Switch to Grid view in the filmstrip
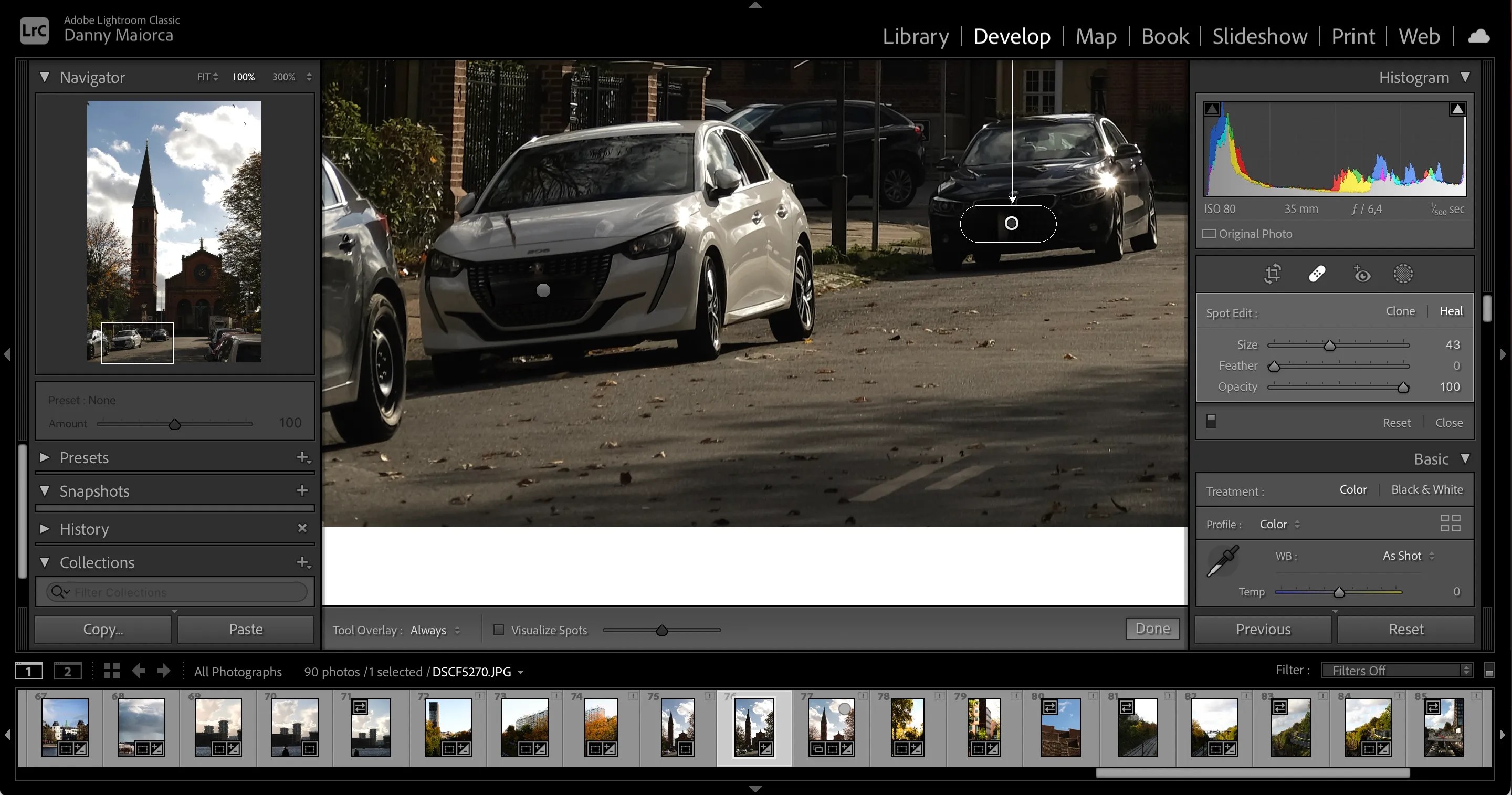1512x795 pixels. [x=111, y=671]
